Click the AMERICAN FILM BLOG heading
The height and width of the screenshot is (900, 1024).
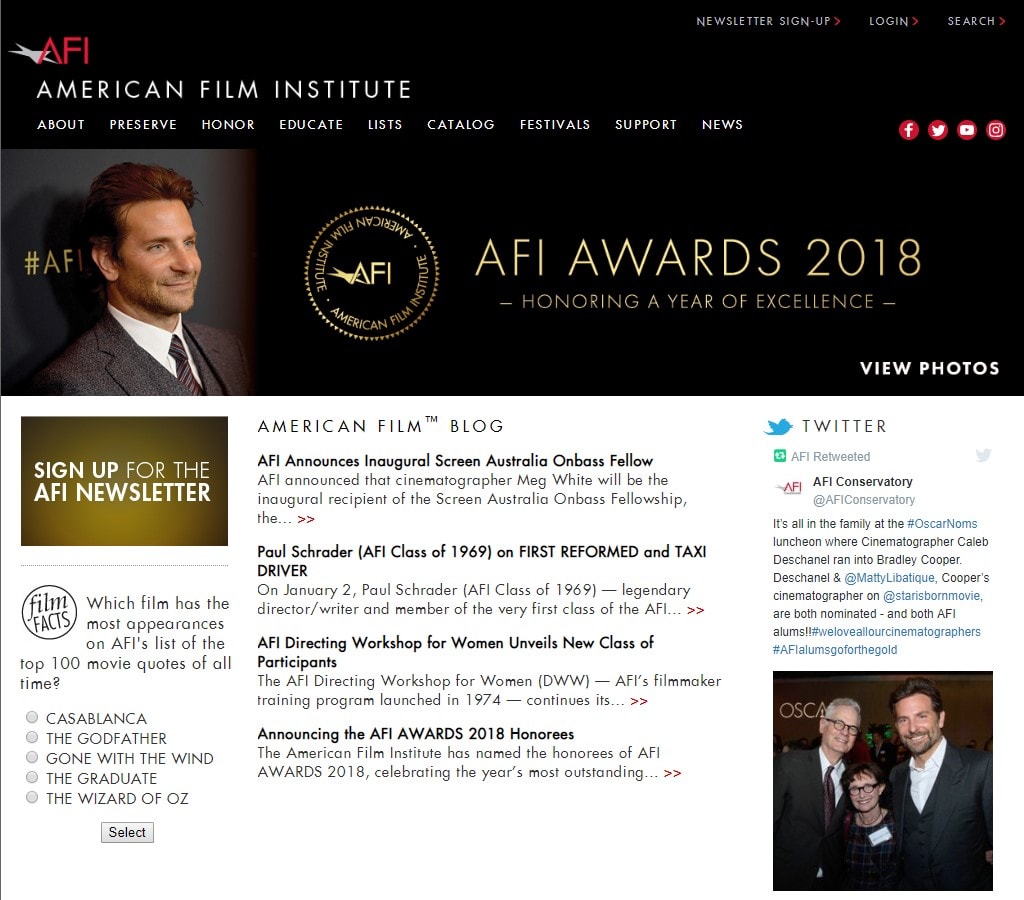pyautogui.click(x=381, y=426)
